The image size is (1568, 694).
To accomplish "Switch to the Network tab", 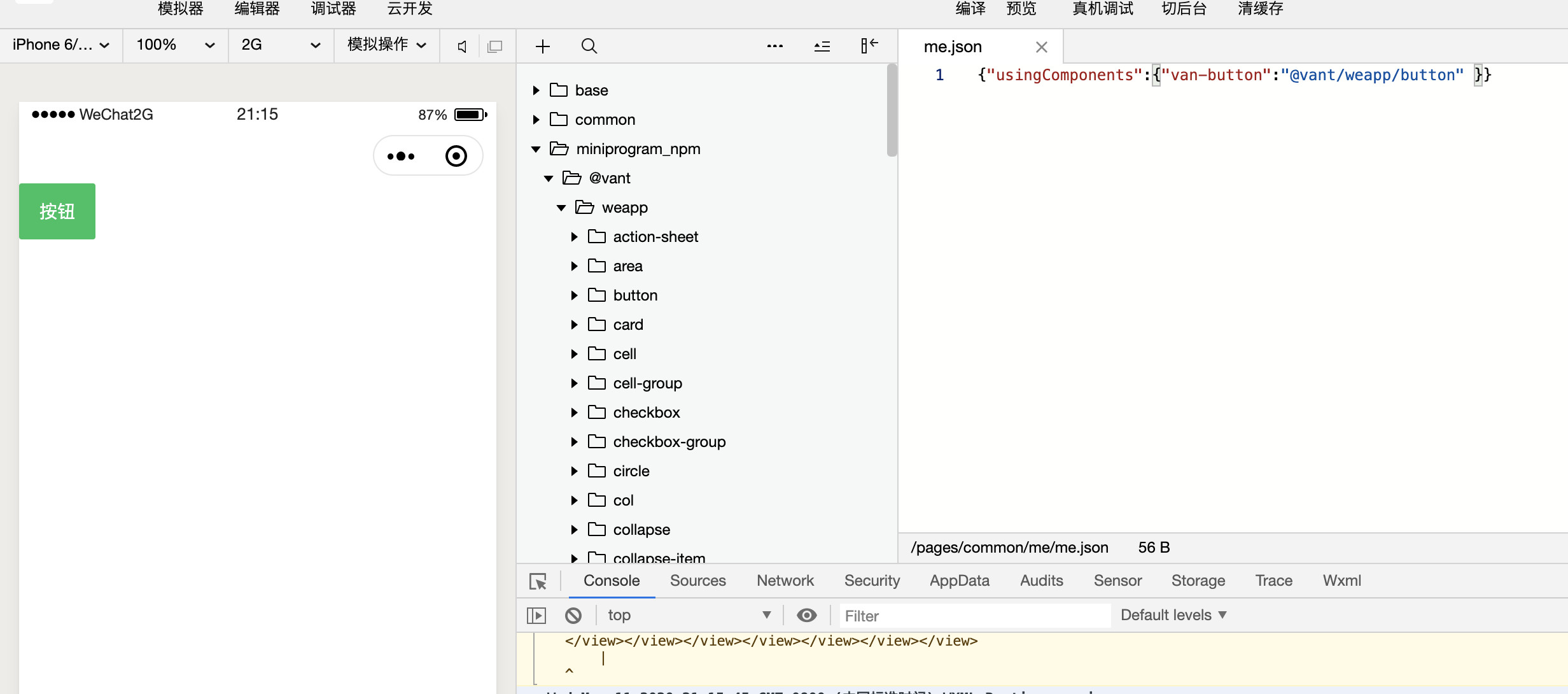I will pyautogui.click(x=785, y=581).
